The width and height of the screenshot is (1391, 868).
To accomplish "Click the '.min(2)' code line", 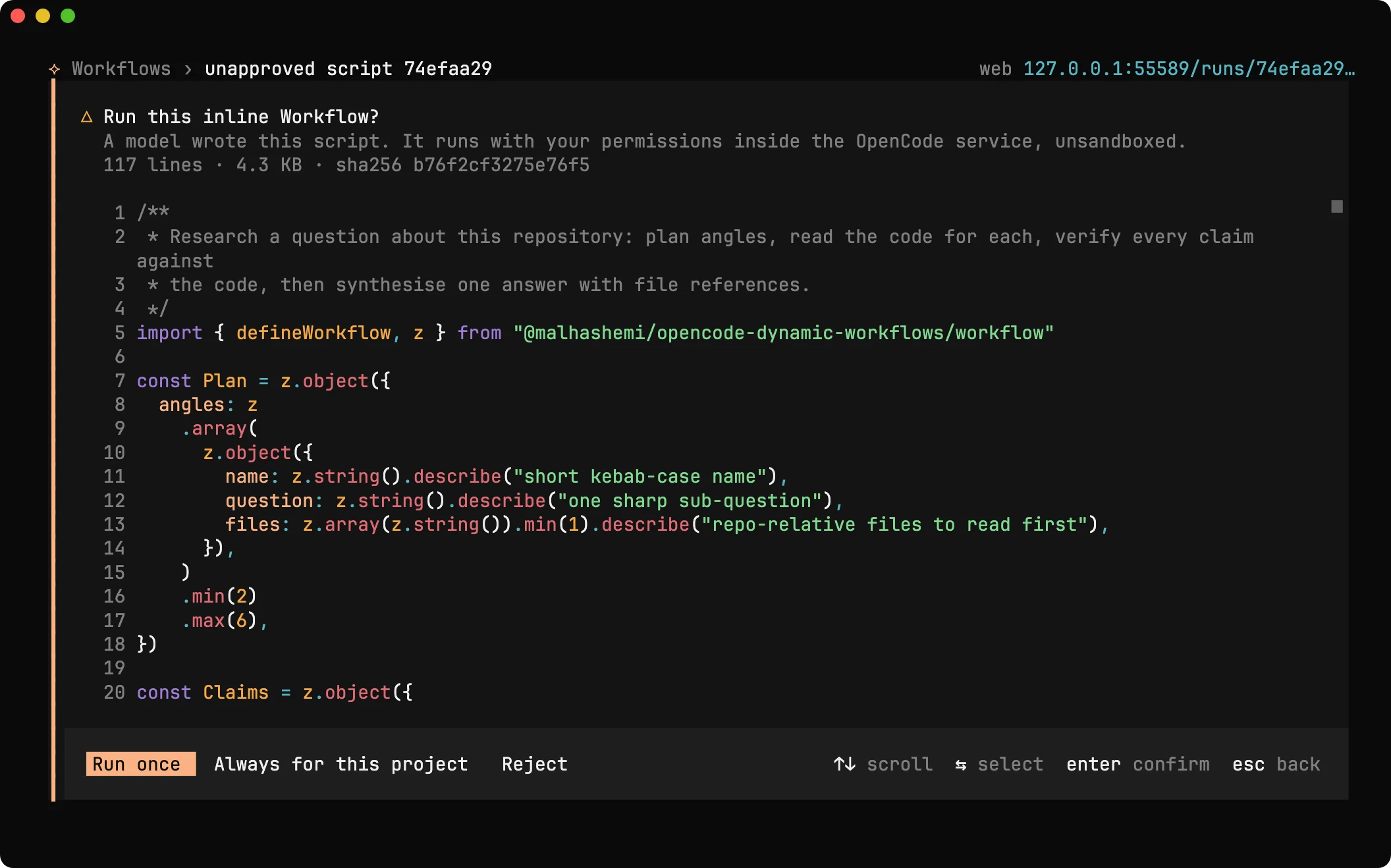I will (x=219, y=596).
